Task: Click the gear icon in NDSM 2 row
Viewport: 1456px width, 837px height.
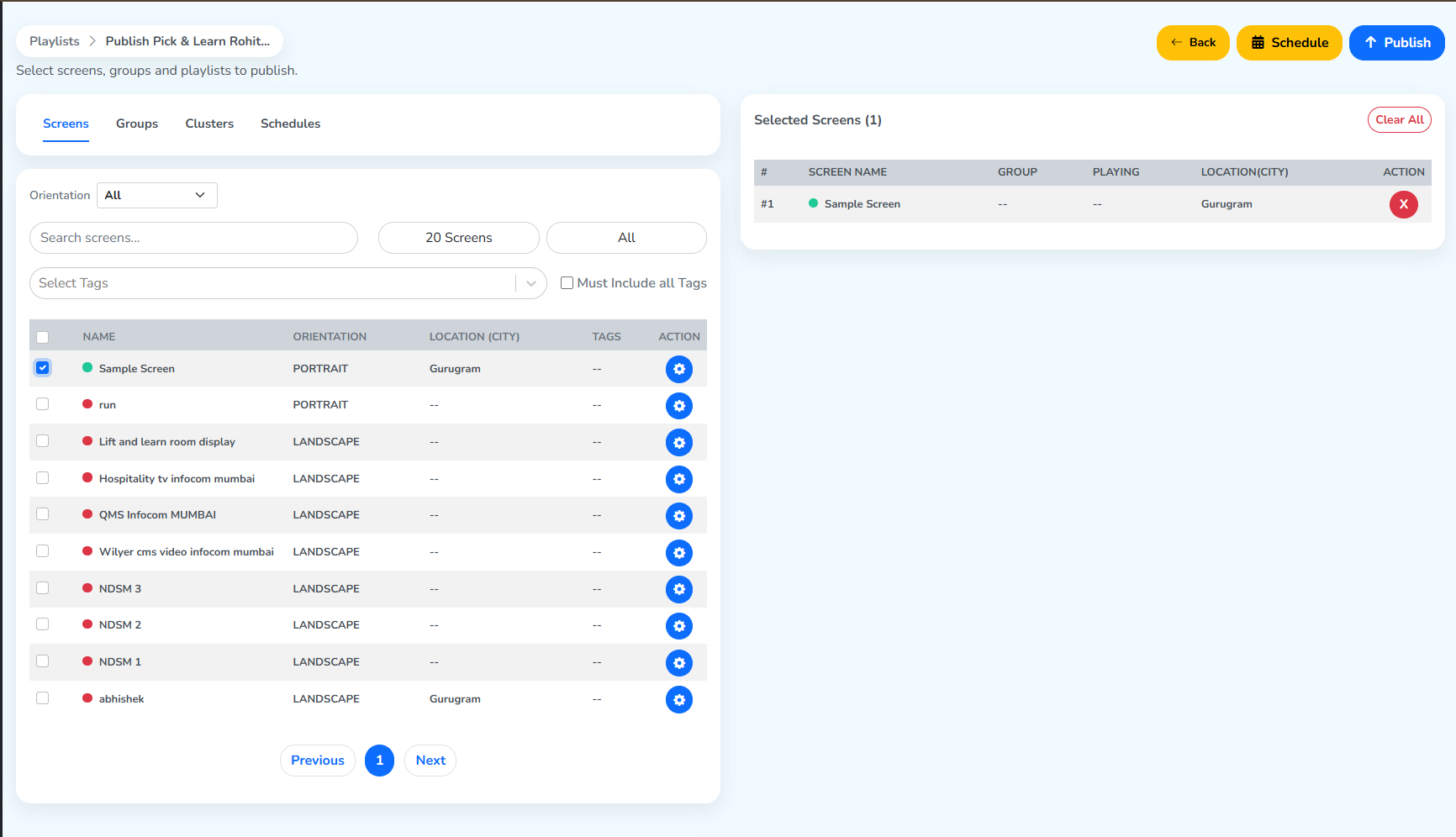Action: coord(679,626)
